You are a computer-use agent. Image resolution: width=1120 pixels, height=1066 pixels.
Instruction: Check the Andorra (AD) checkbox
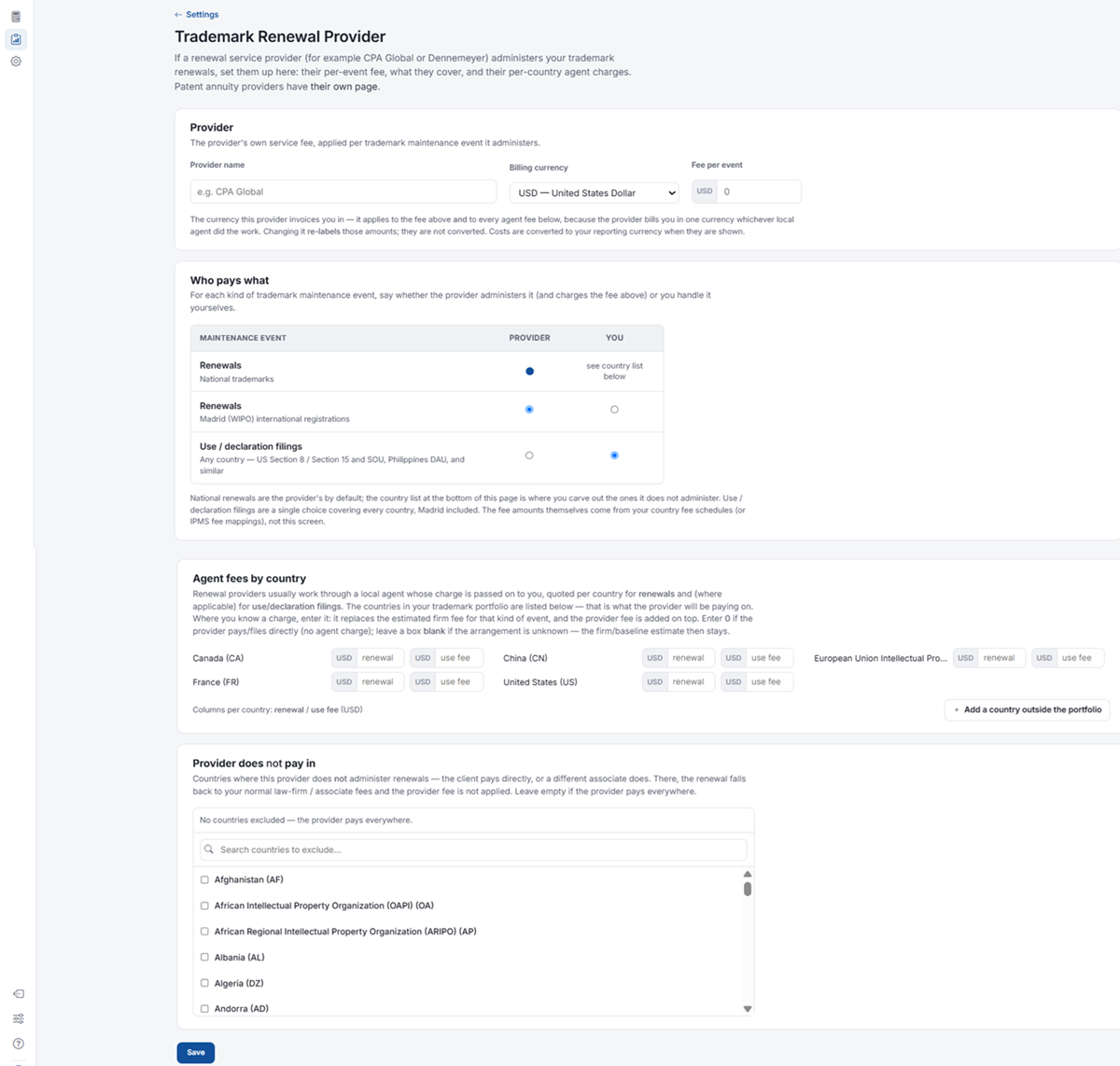click(204, 1009)
